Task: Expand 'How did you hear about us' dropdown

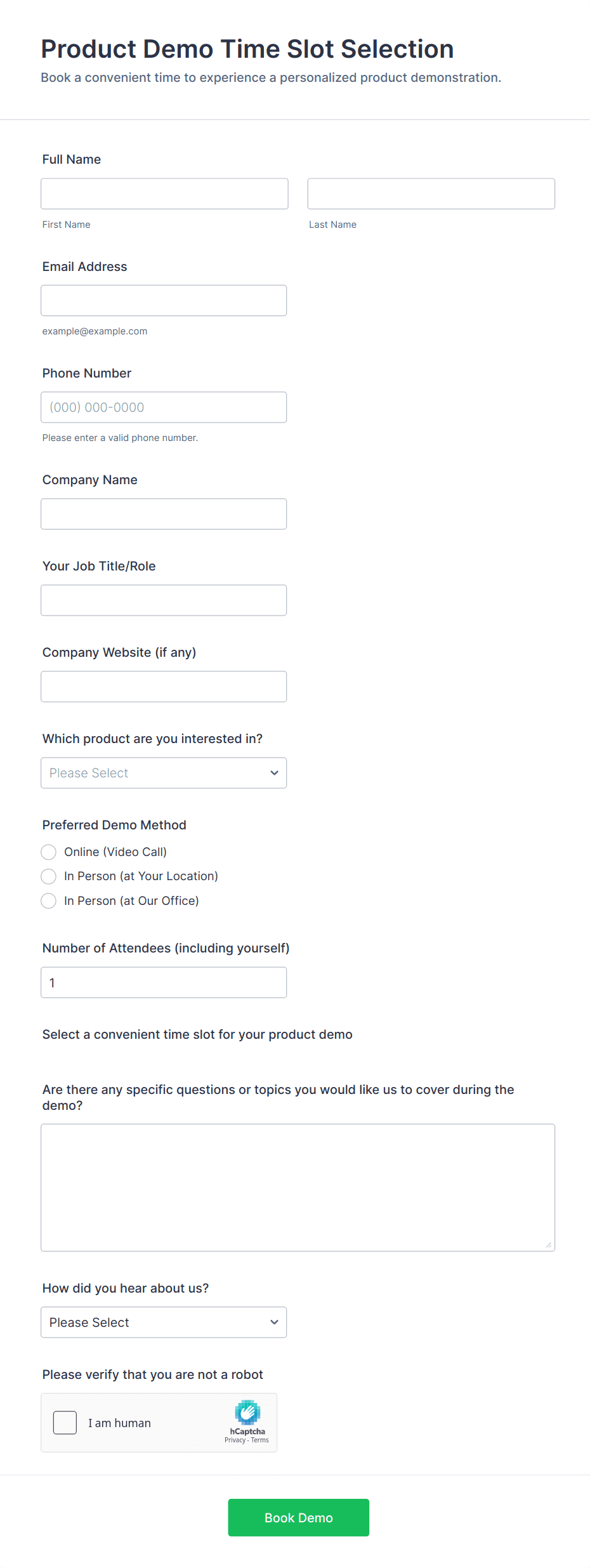Action: [x=164, y=1322]
